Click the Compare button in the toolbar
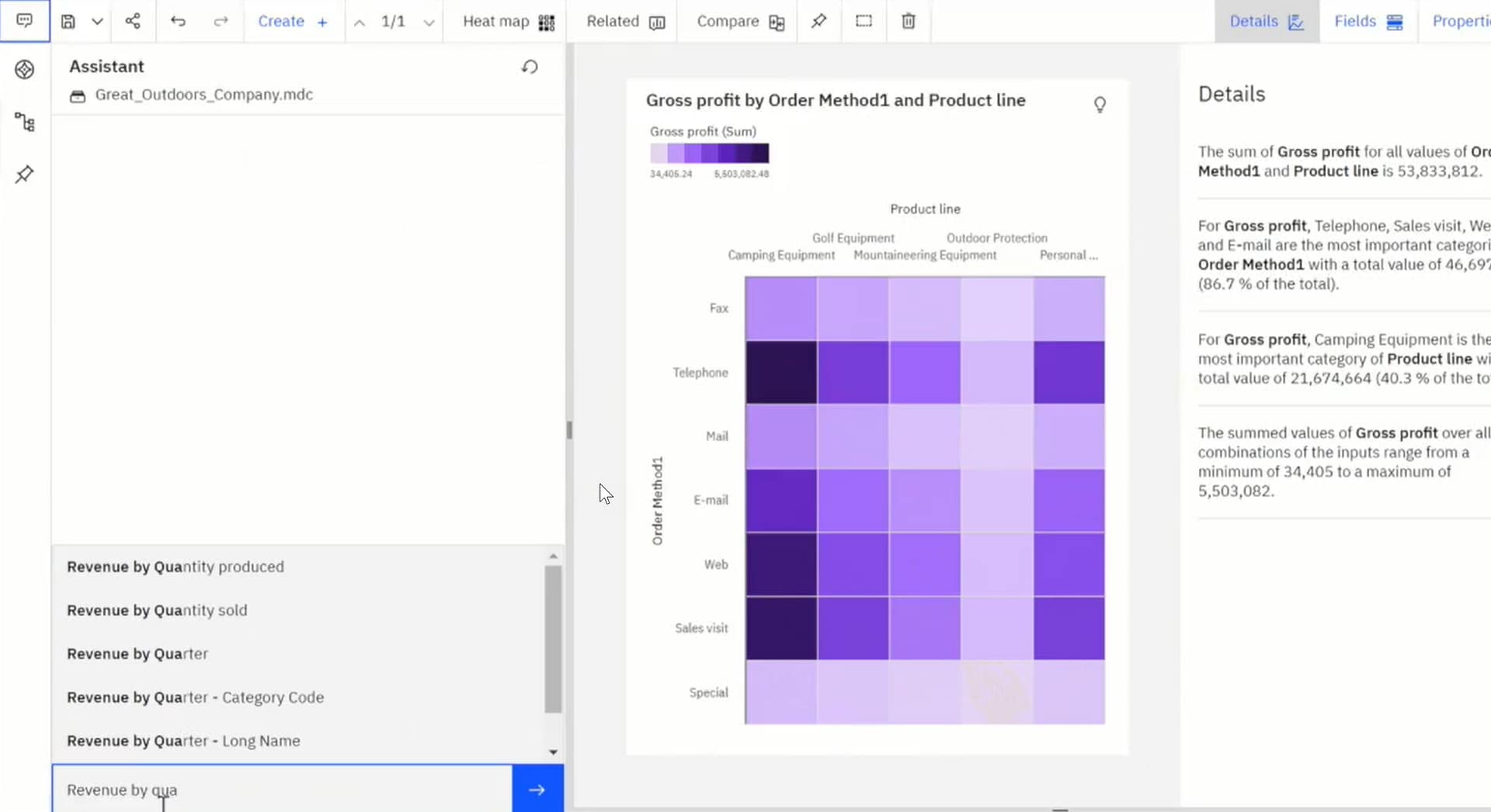Viewport: 1491px width, 812px height. click(740, 22)
